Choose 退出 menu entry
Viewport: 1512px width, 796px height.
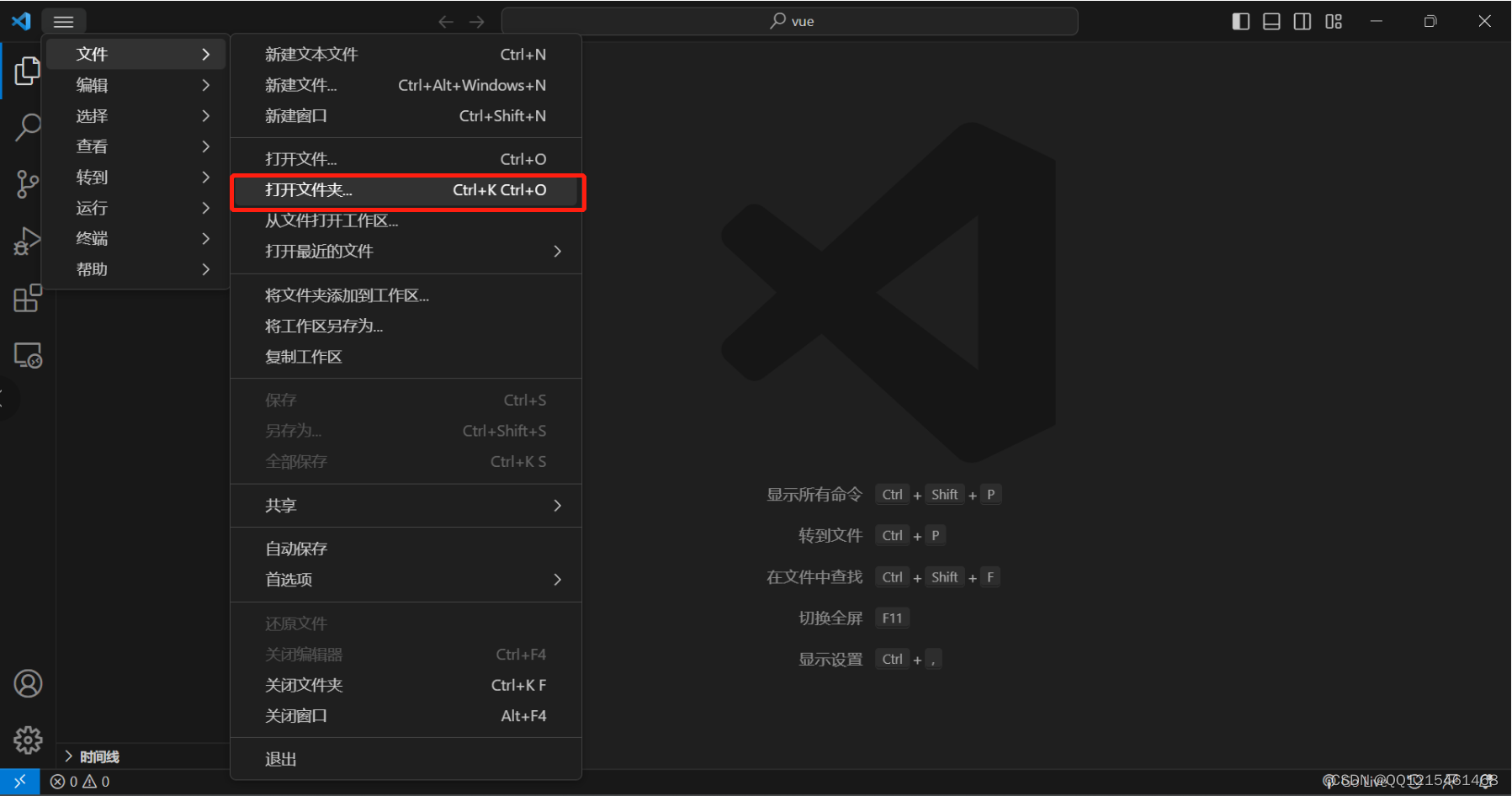406,759
